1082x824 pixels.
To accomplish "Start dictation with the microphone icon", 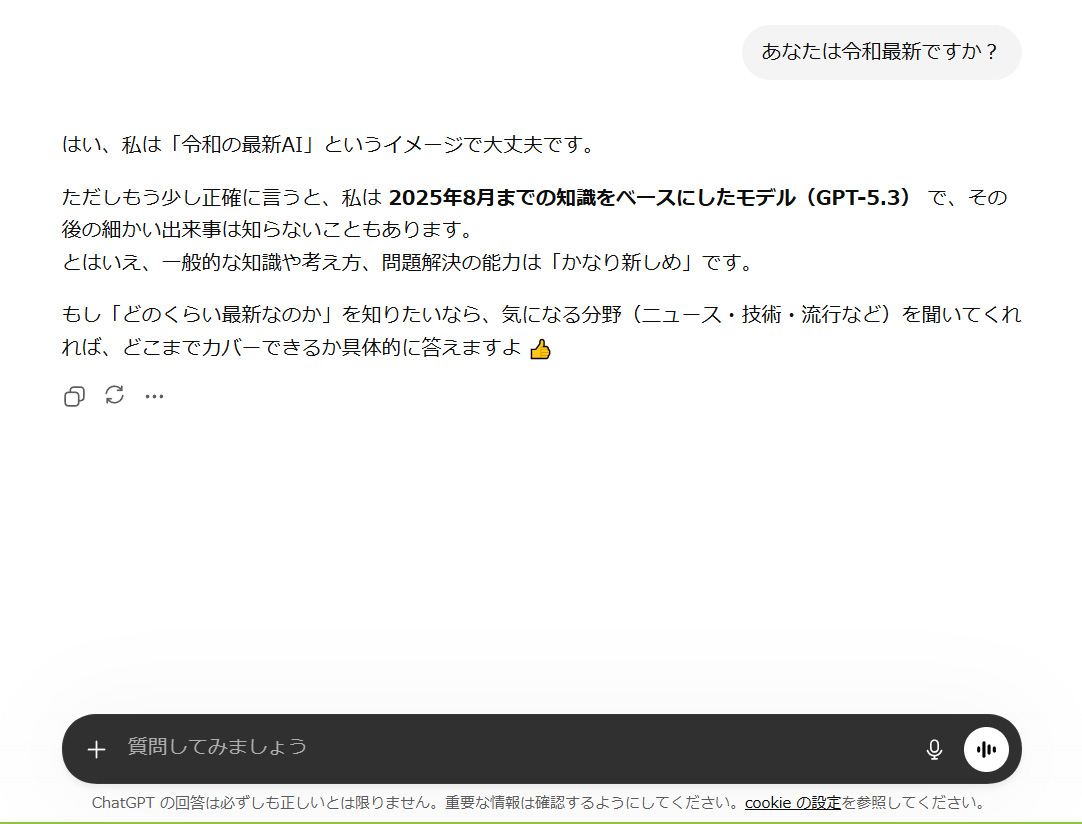I will point(934,749).
